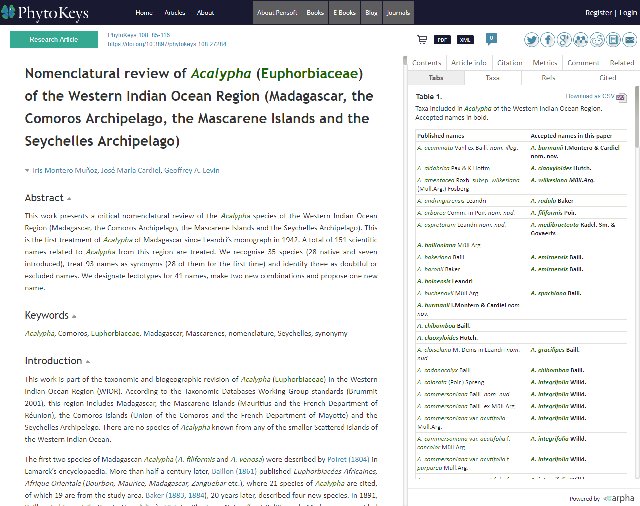Share the article on Google Plus
640x506 pixels.
pos(564,40)
